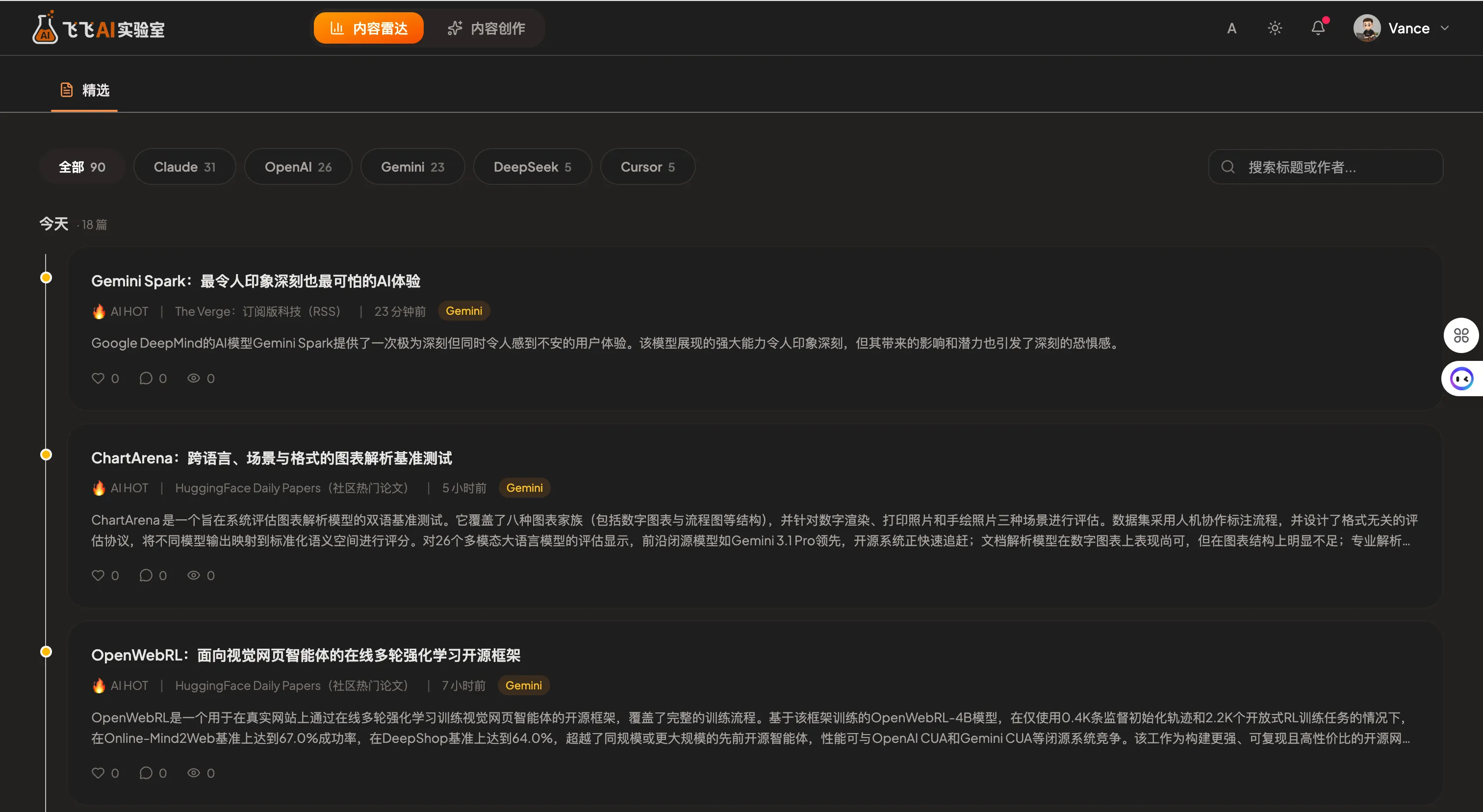Filter articles by OpenAI 26
The image size is (1483, 812).
point(298,167)
